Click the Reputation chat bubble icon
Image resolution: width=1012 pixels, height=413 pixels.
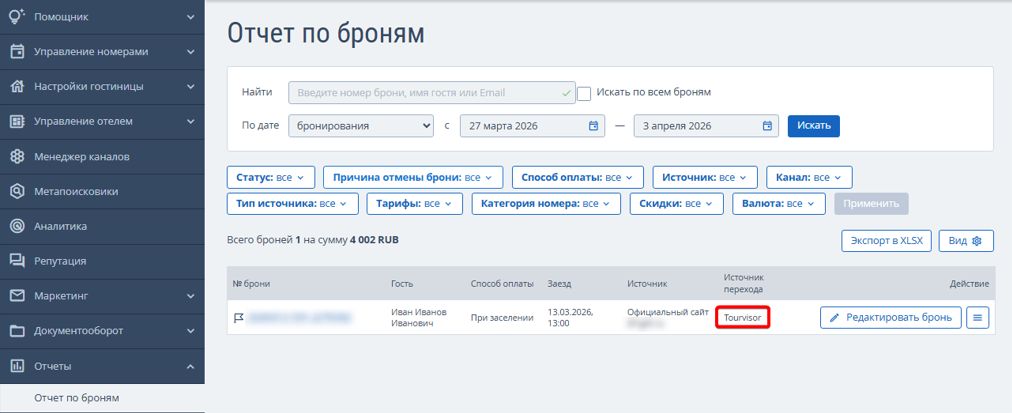tap(17, 261)
